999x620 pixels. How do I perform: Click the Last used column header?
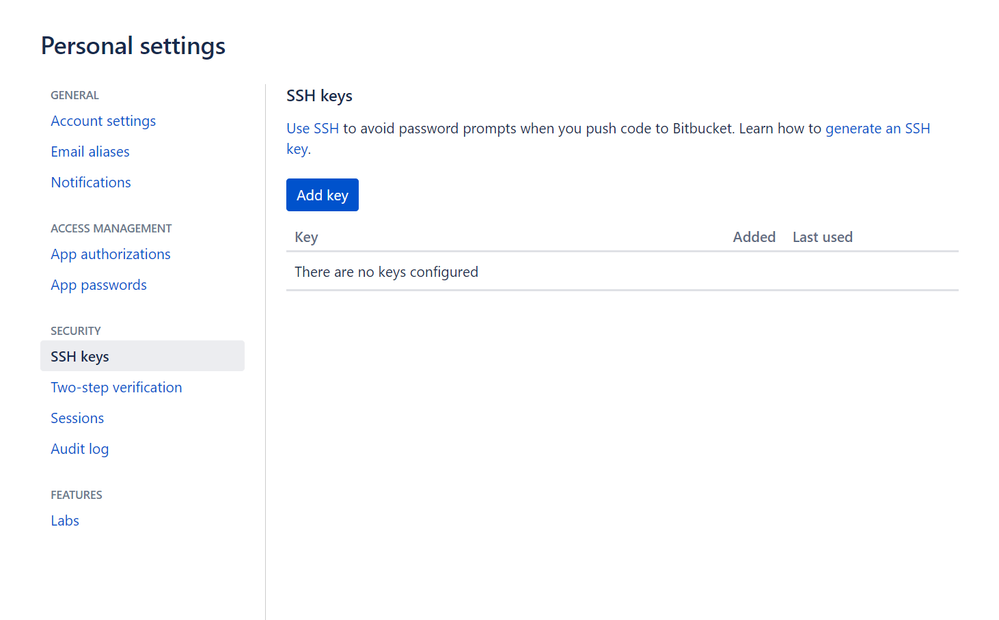click(x=822, y=238)
